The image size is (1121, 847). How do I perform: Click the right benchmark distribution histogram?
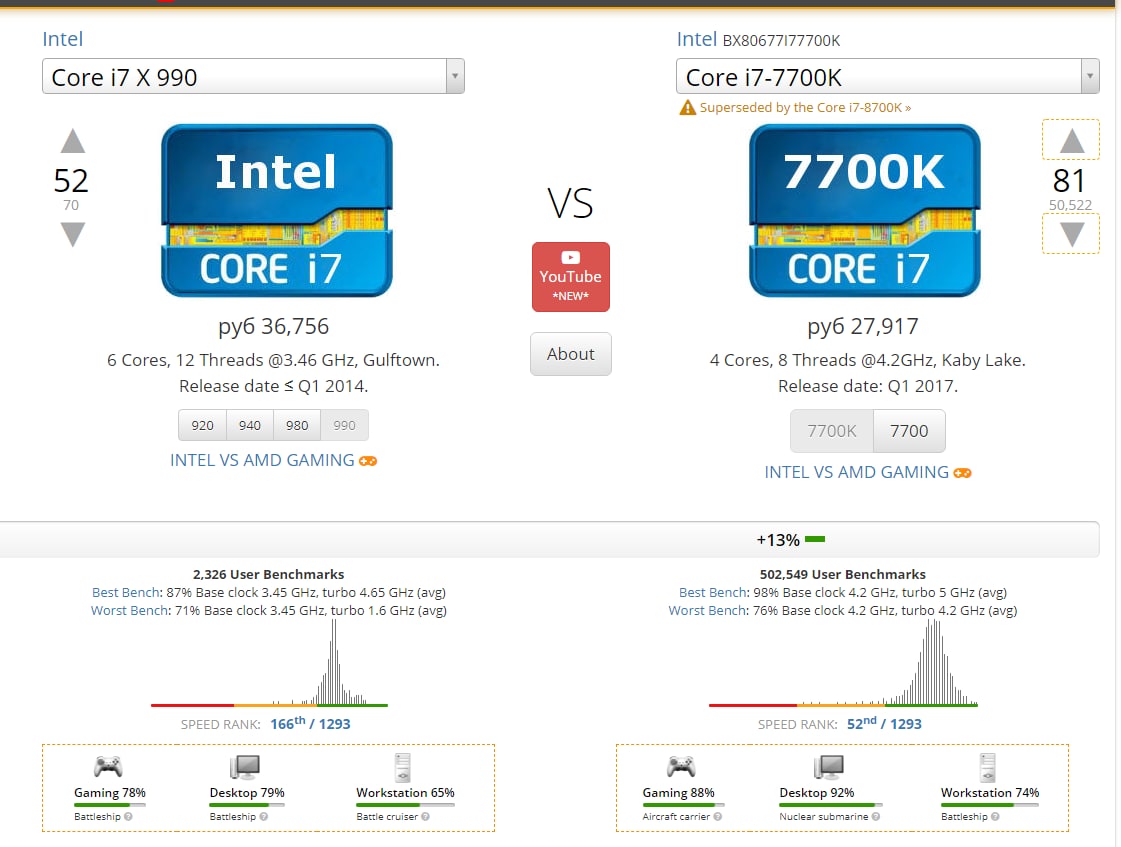[x=843, y=663]
